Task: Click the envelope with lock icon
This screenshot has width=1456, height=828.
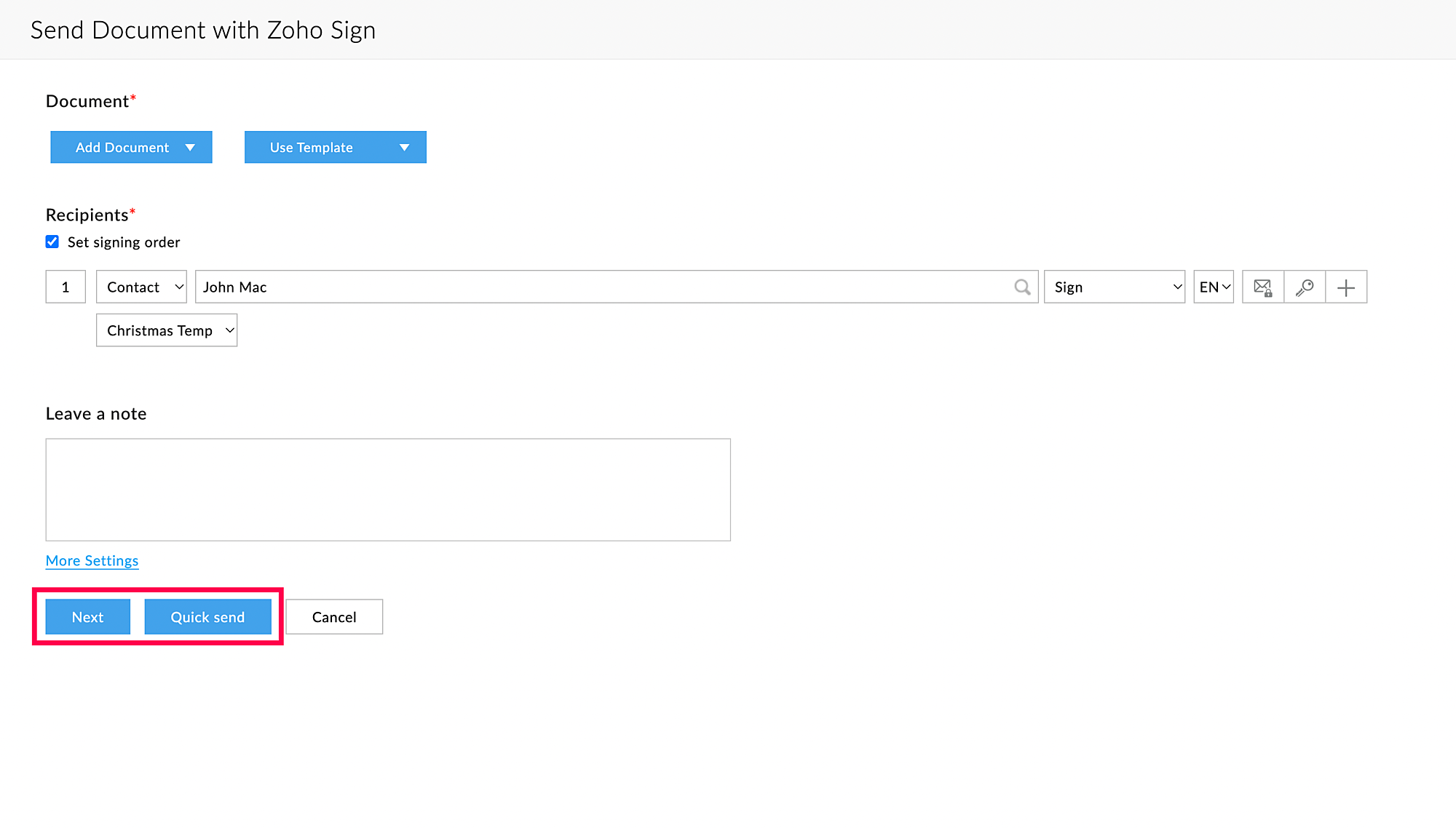Action: (x=1263, y=287)
